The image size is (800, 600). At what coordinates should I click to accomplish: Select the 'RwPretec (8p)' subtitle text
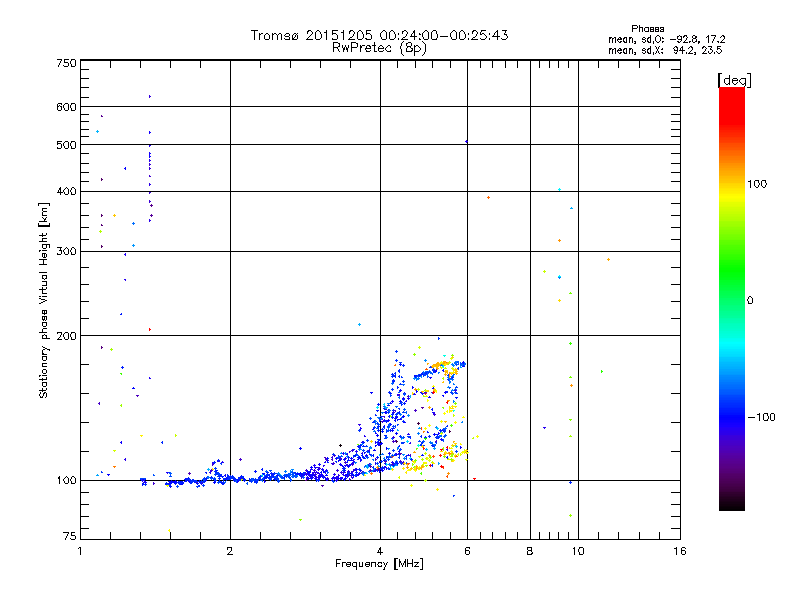coord(379,48)
